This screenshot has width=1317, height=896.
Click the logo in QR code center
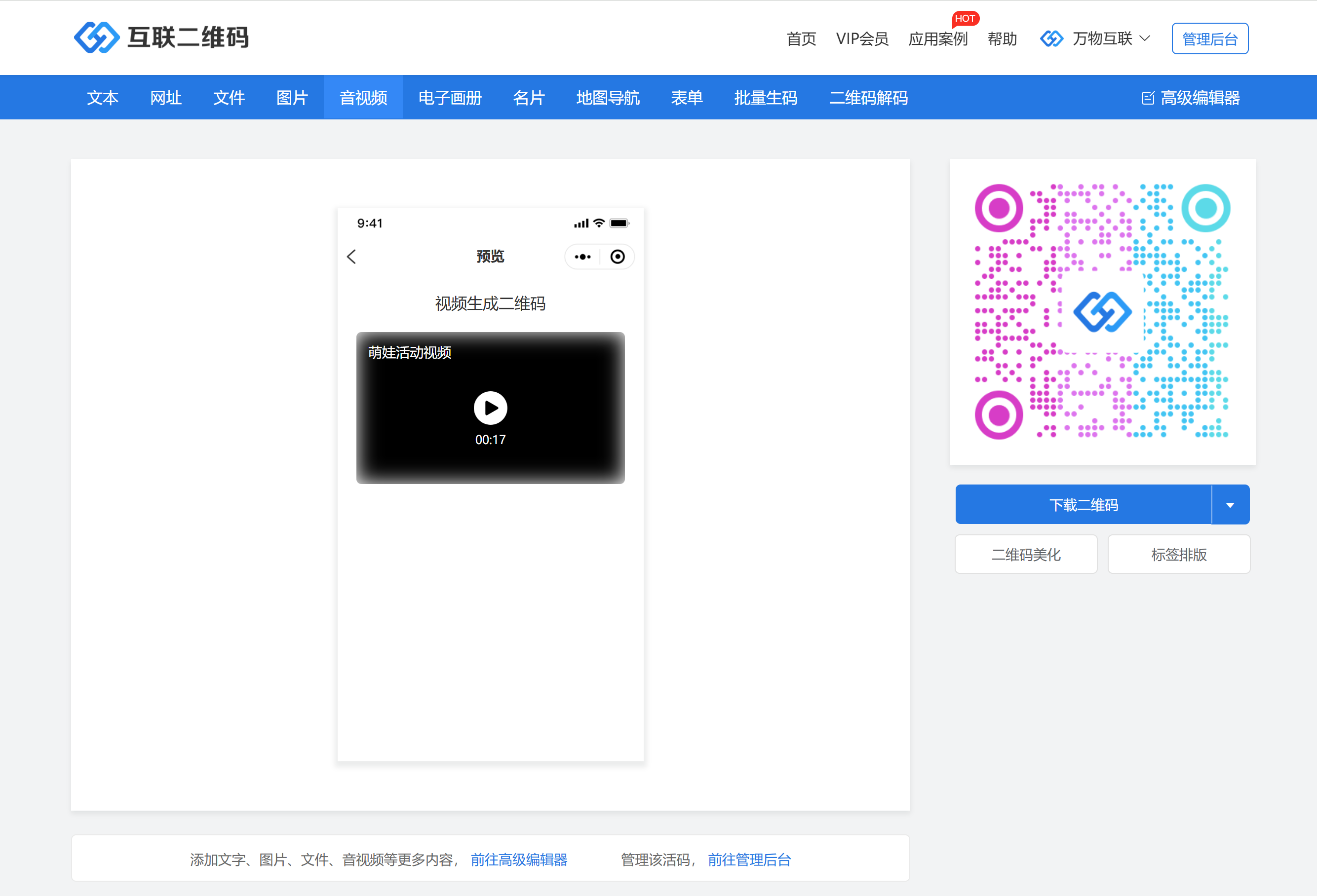tap(1102, 311)
